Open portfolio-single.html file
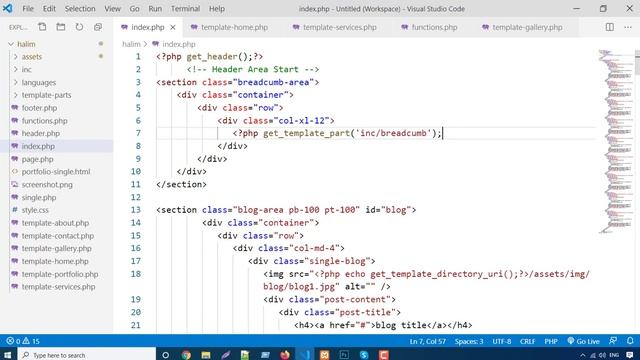This screenshot has width=640, height=360. pos(56,172)
